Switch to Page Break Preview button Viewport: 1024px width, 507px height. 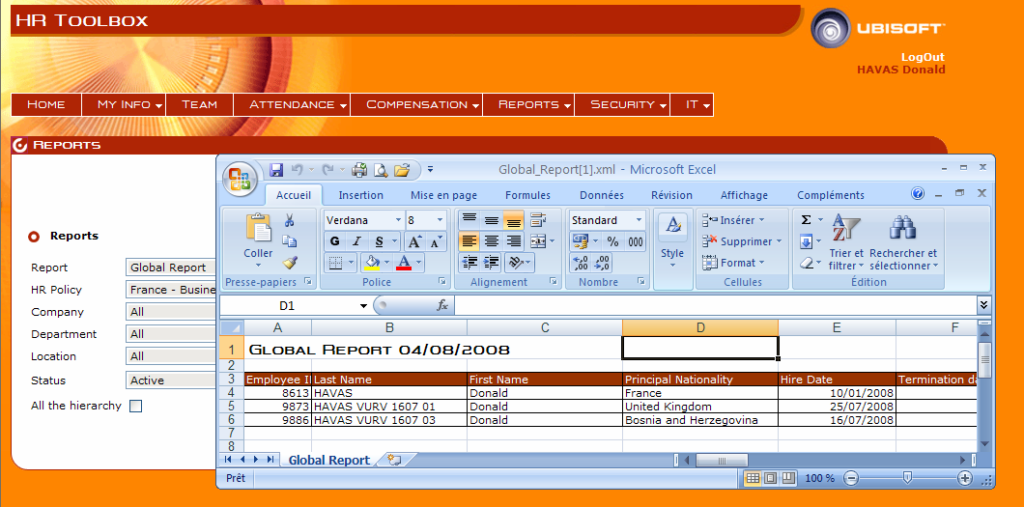pos(788,478)
